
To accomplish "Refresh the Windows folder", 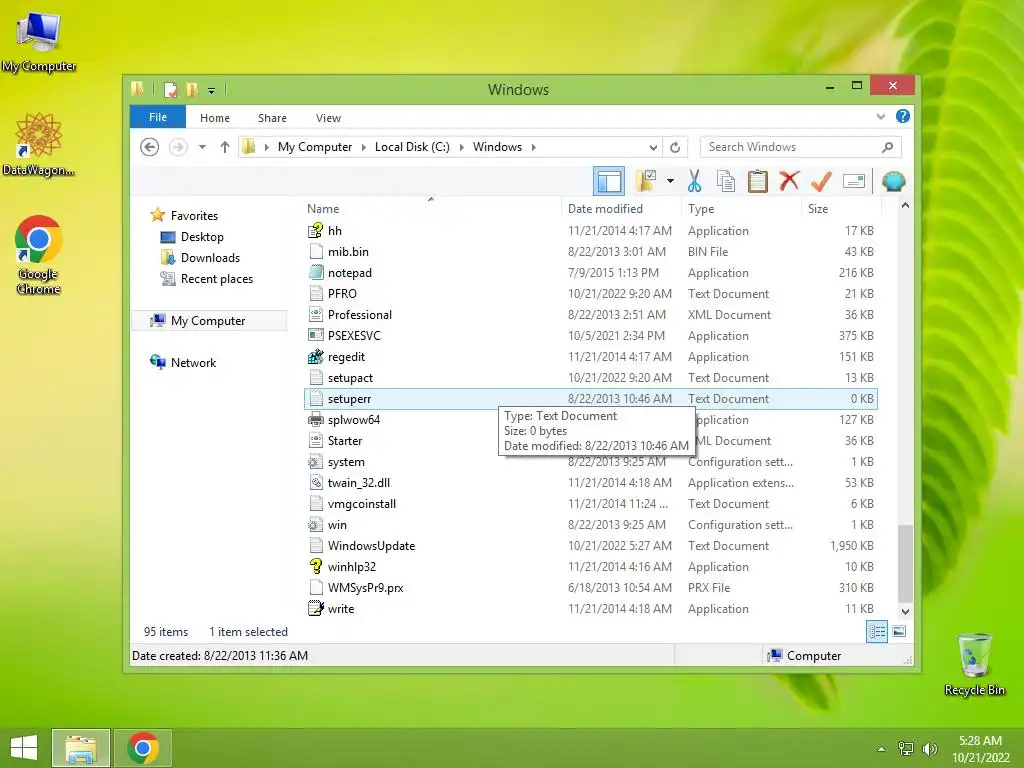I will [x=675, y=147].
